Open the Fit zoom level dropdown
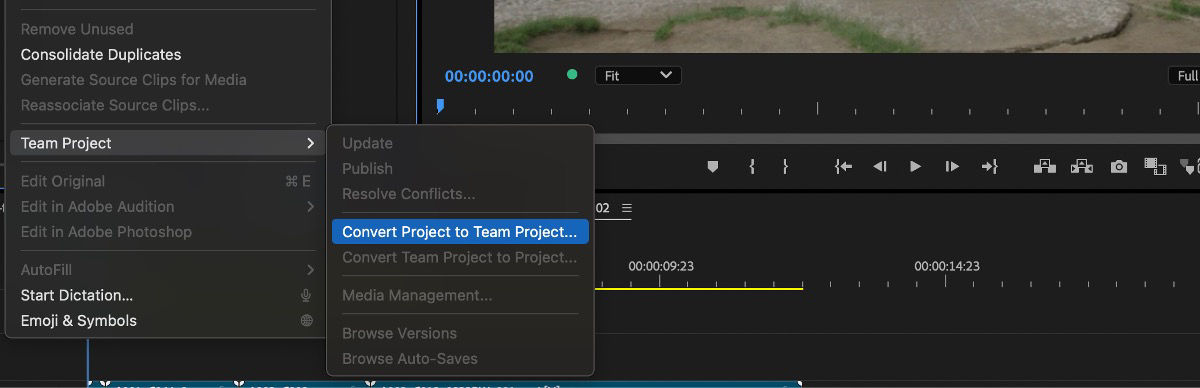1200x388 pixels. click(x=638, y=75)
